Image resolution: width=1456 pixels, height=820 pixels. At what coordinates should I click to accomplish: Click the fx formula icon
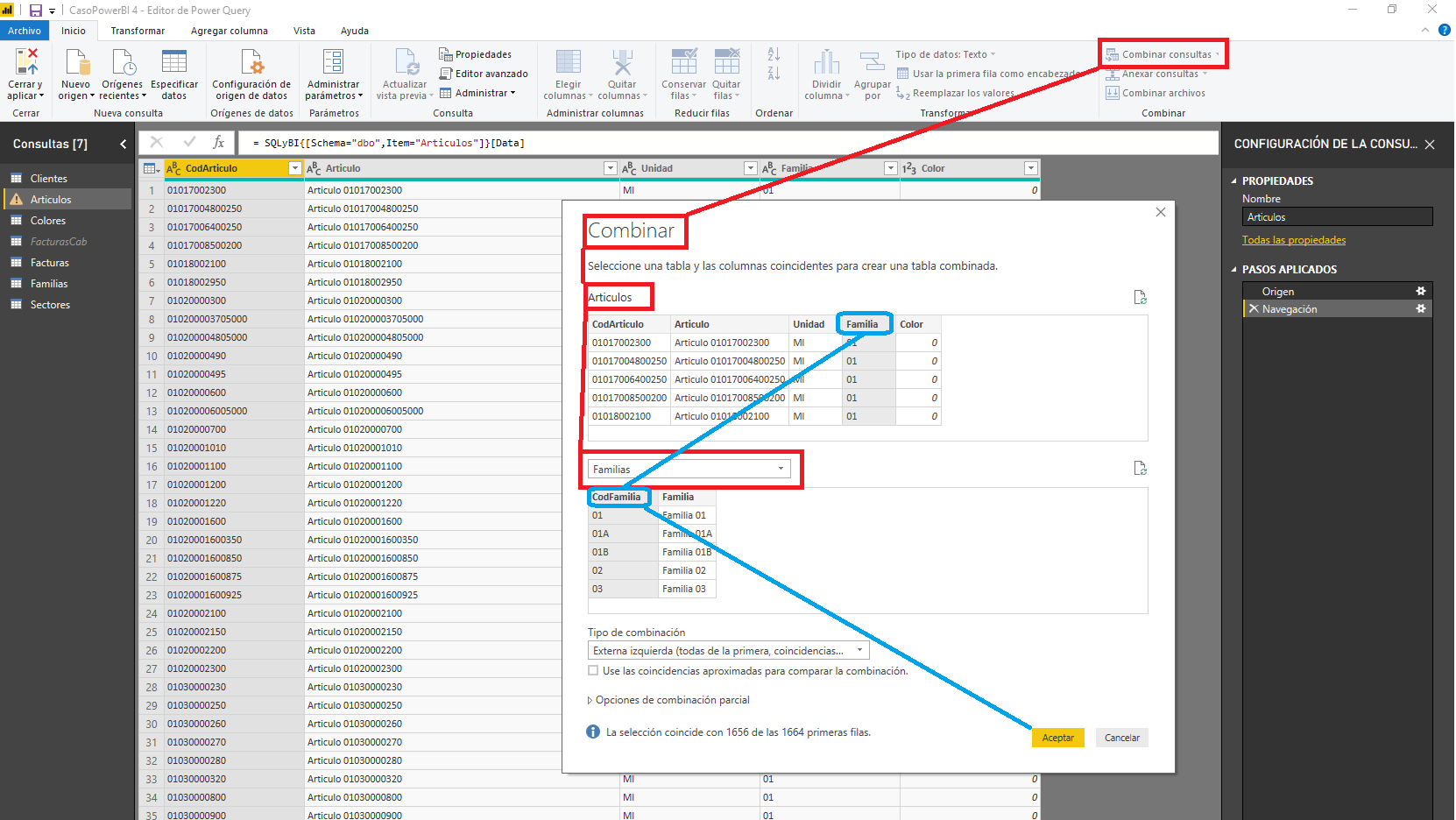(219, 142)
